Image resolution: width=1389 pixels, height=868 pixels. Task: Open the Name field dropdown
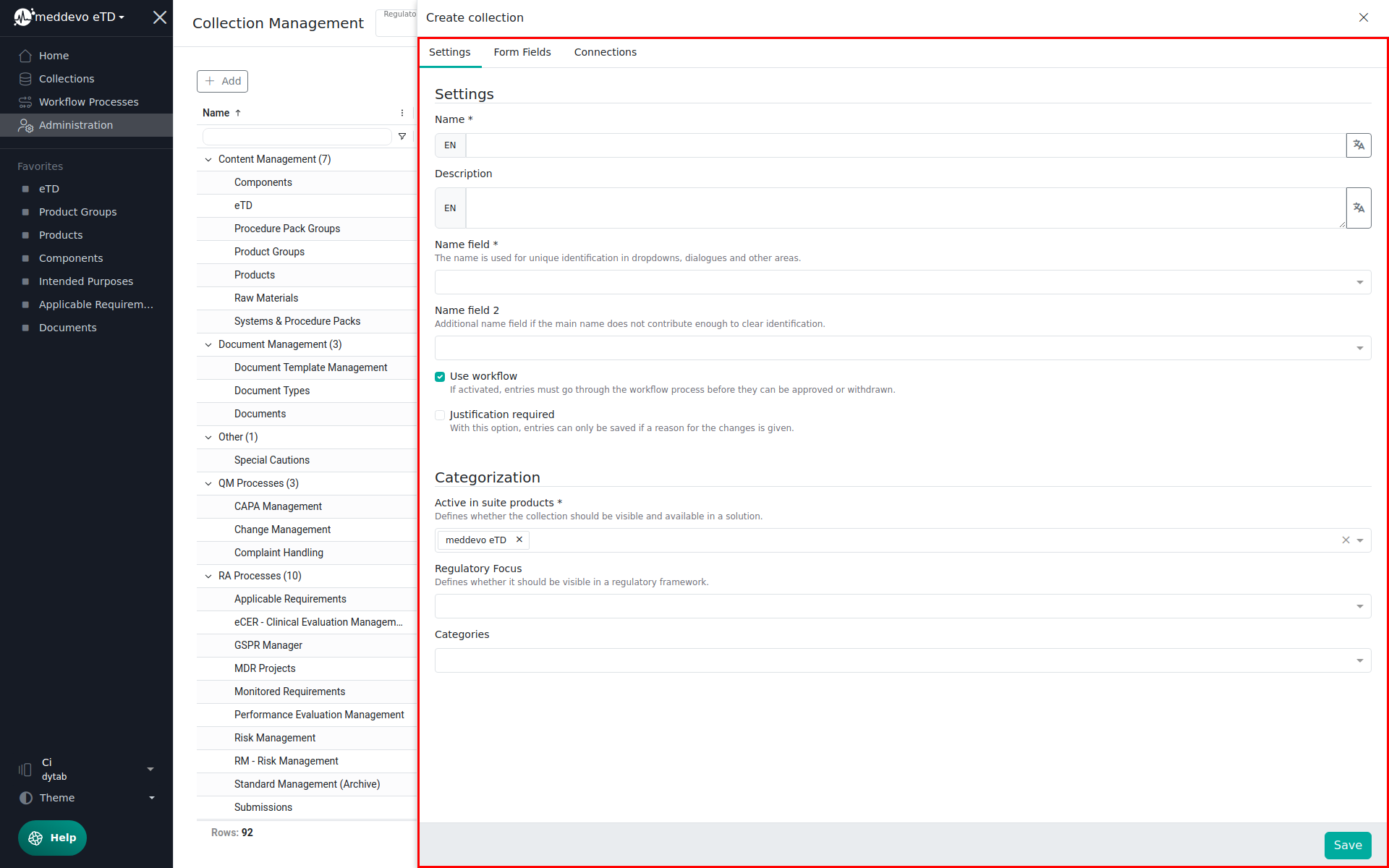click(902, 282)
